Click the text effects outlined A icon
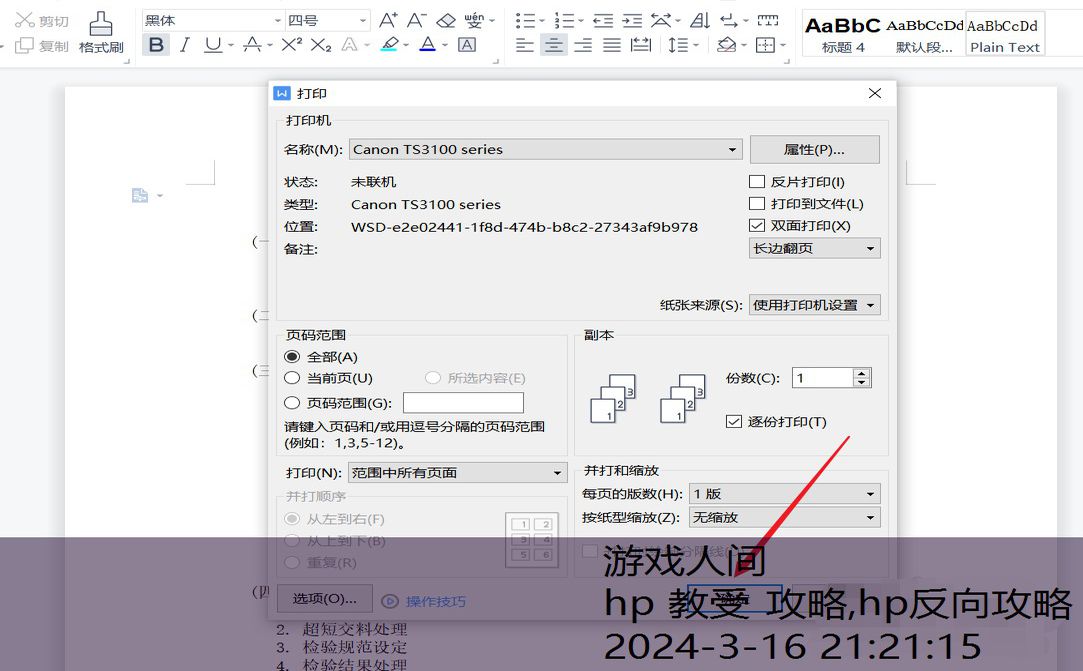The width and height of the screenshot is (1083, 671). click(349, 45)
